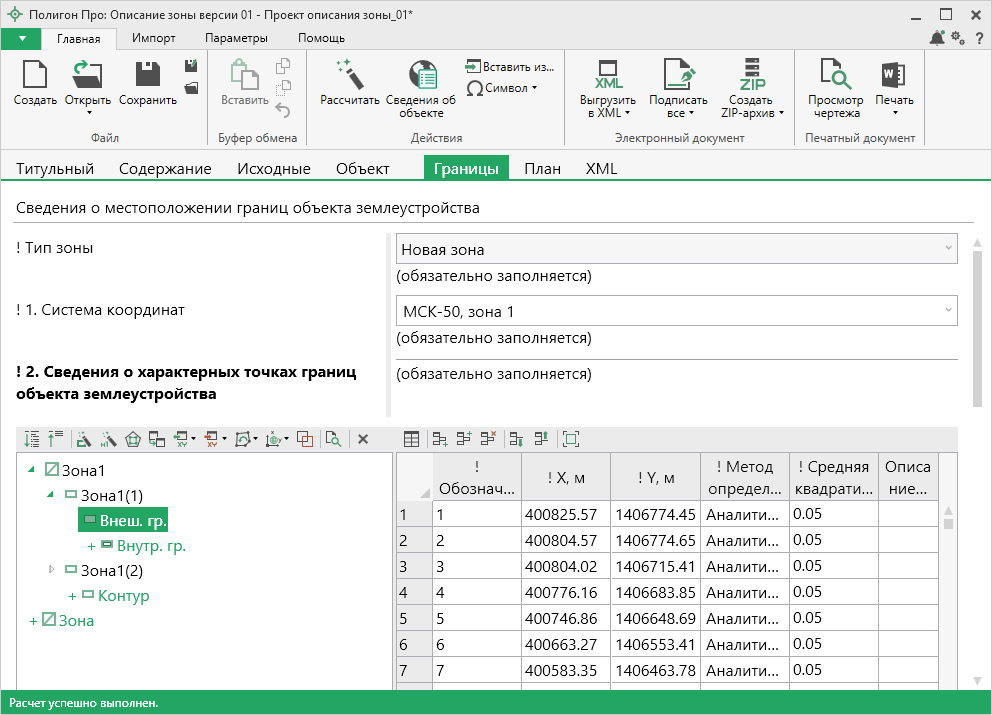Viewport: 992px width, 715px height.
Task: Open Сведения об объекте
Action: (421, 76)
